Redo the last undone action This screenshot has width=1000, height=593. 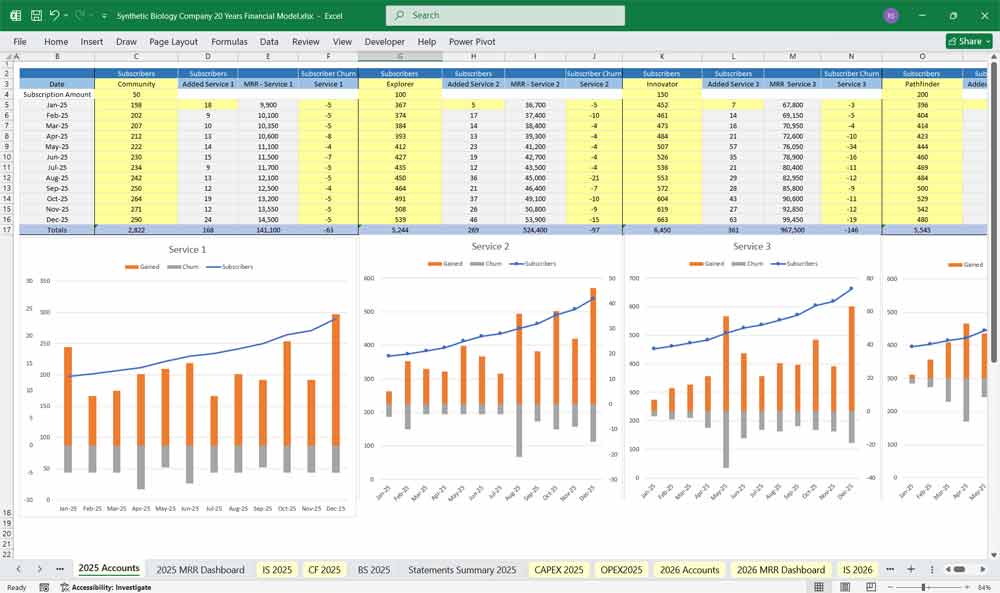click(80, 14)
